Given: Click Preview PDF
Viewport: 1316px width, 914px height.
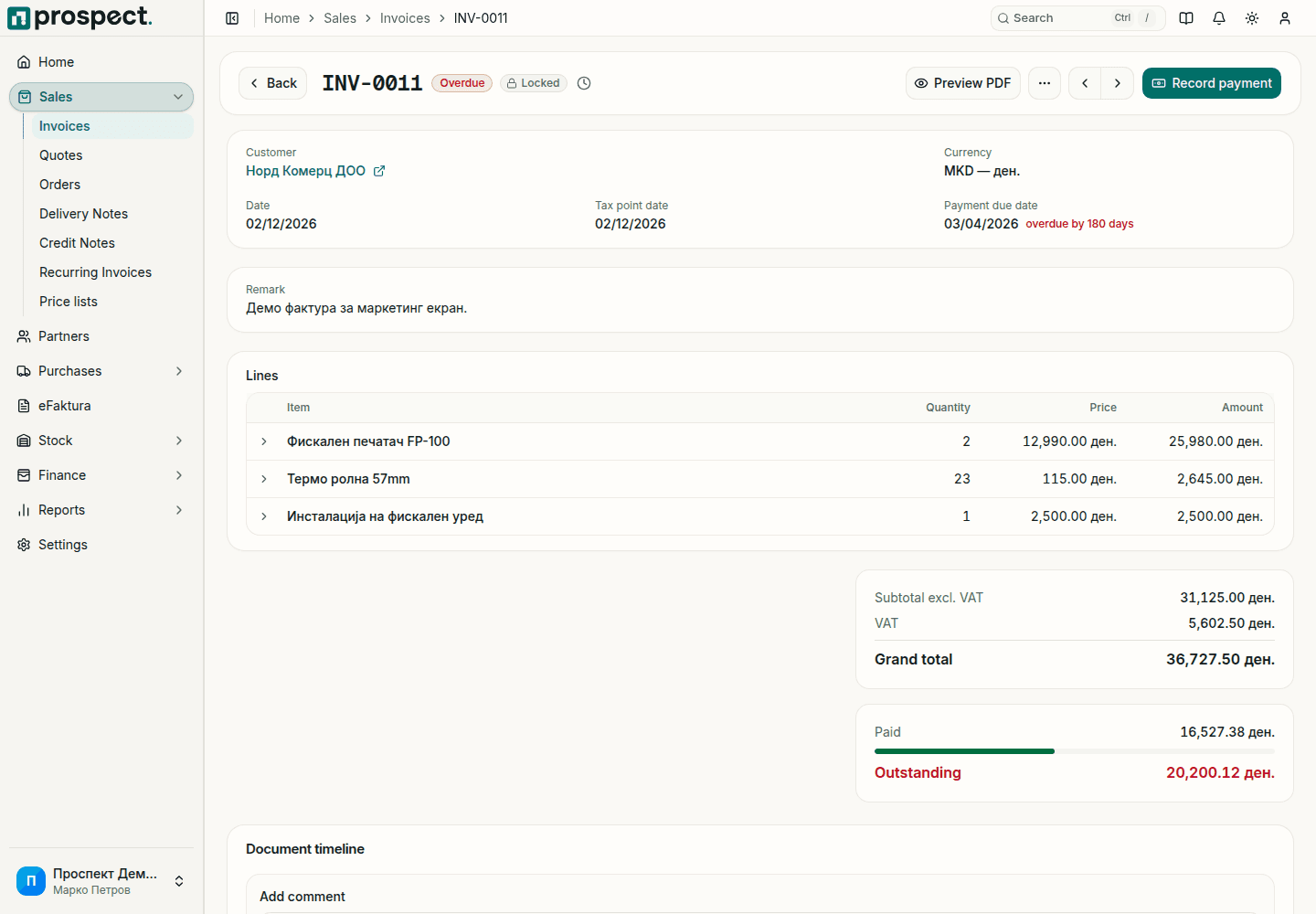Looking at the screenshot, I should (x=962, y=83).
